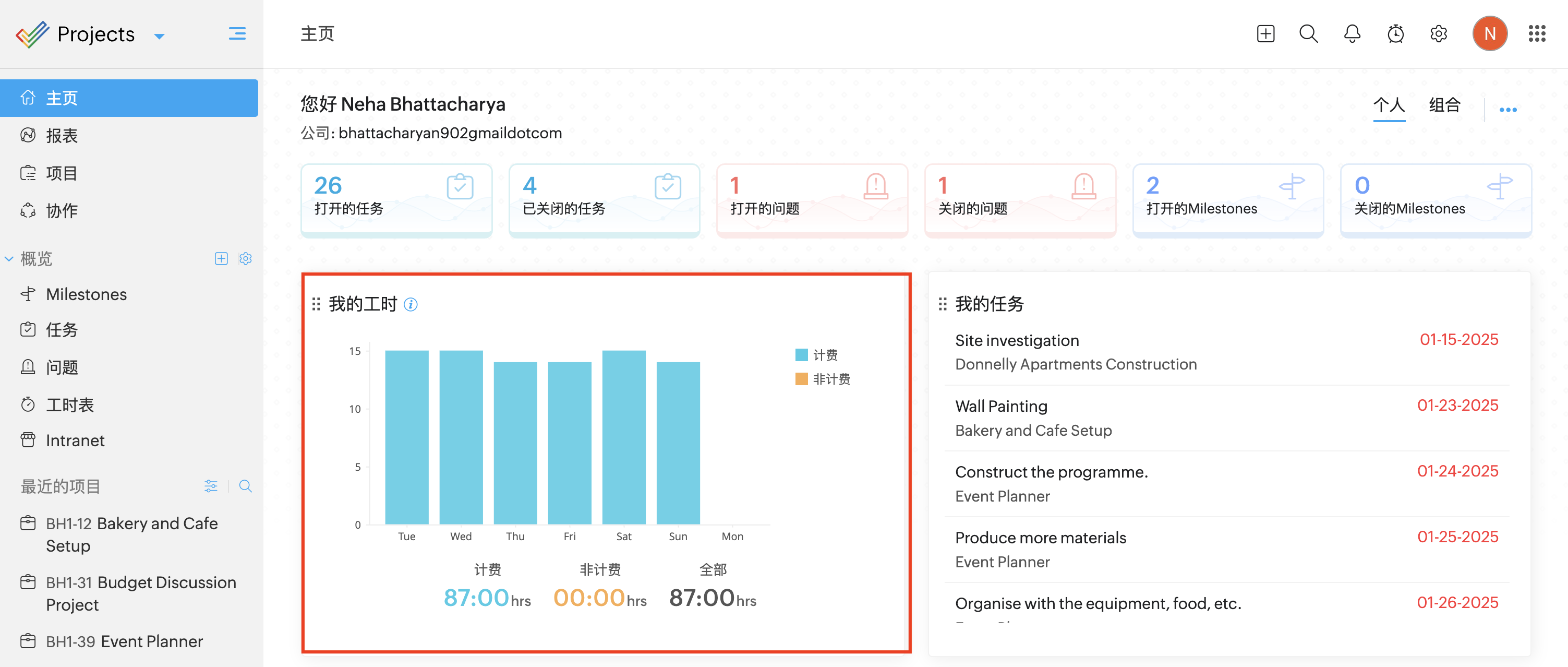Search recent projects with magnifier icon

245,485
